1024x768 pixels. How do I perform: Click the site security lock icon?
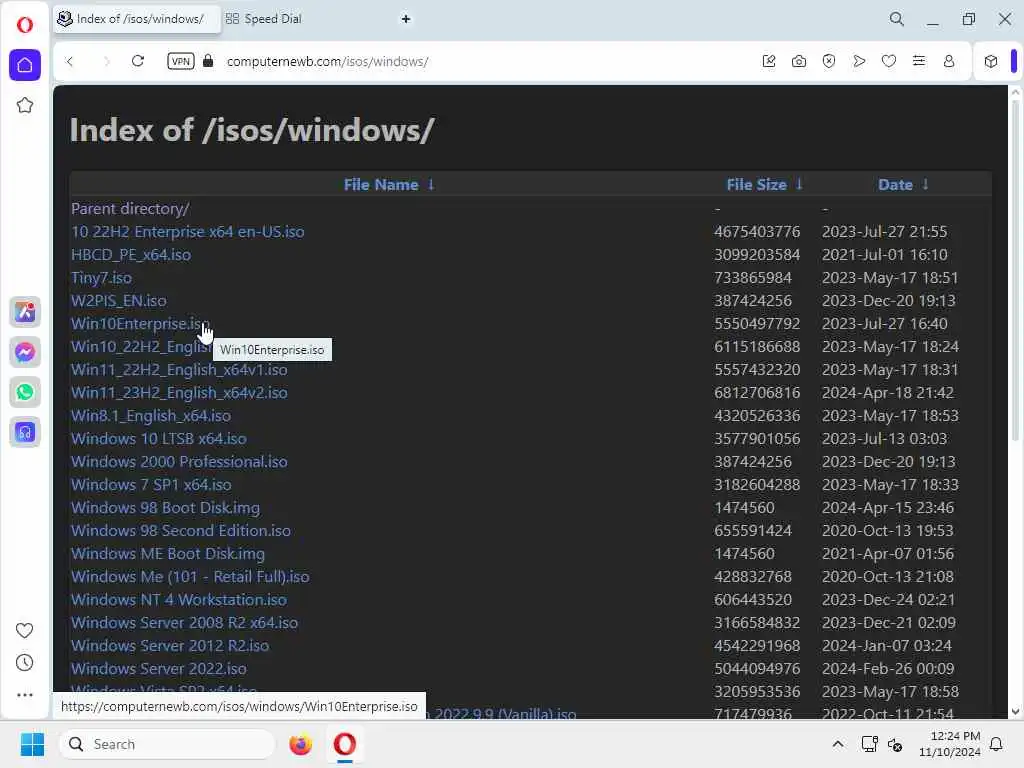click(x=208, y=61)
